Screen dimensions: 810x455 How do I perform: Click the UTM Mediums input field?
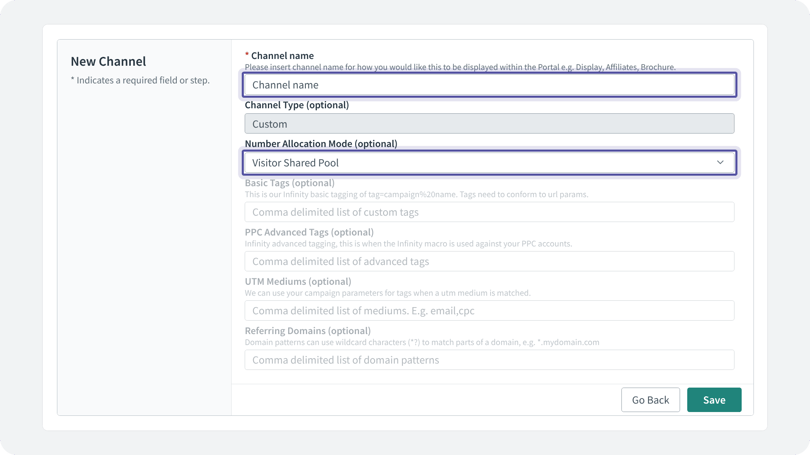(x=489, y=311)
